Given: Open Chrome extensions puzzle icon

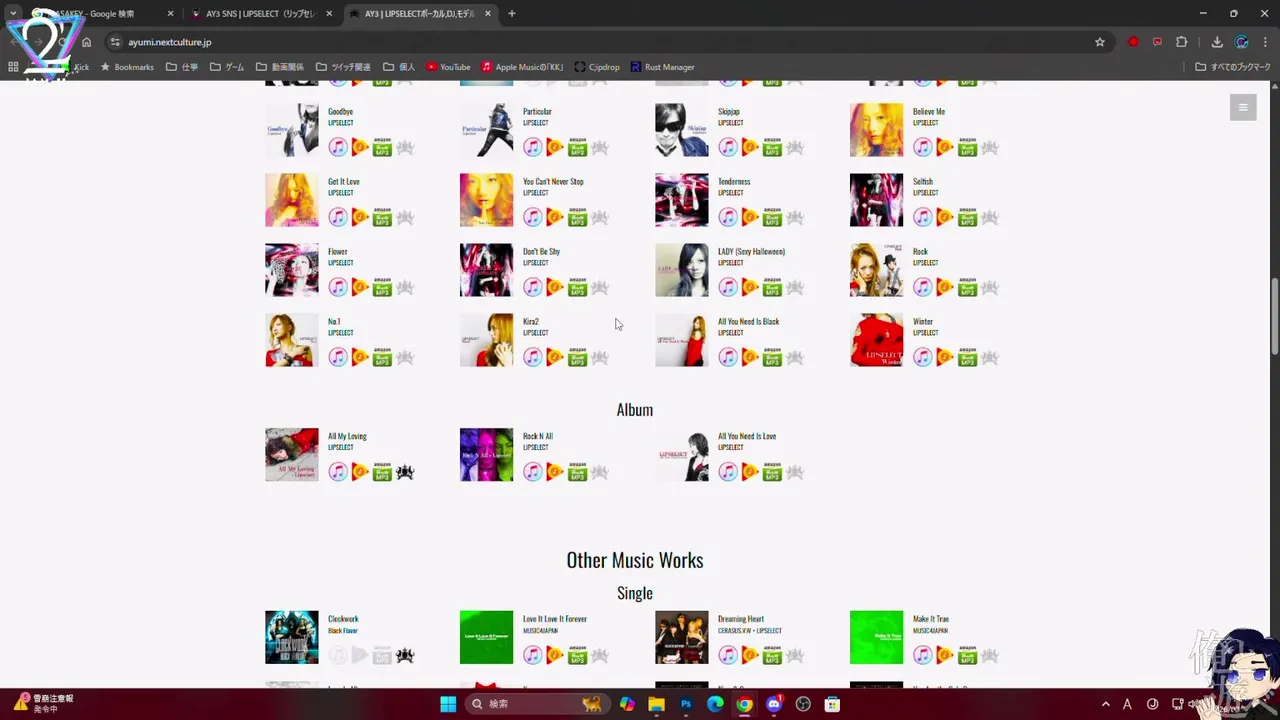Looking at the screenshot, I should tap(1181, 42).
